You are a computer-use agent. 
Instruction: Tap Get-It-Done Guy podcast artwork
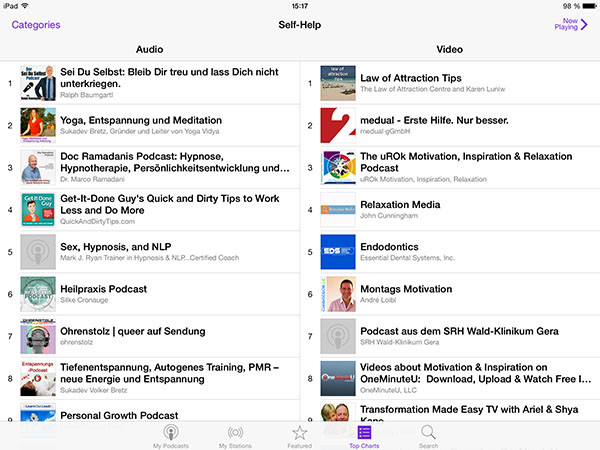(x=38, y=210)
